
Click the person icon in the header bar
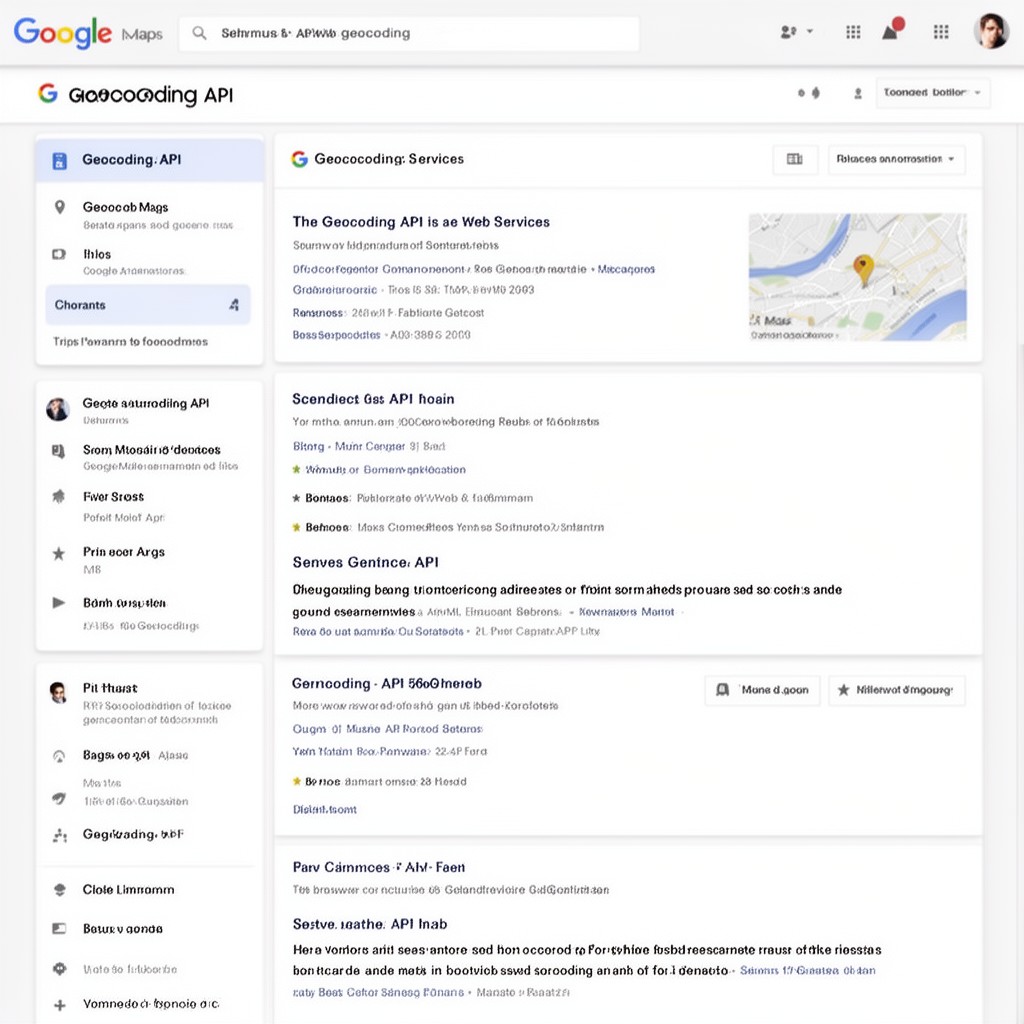(858, 93)
